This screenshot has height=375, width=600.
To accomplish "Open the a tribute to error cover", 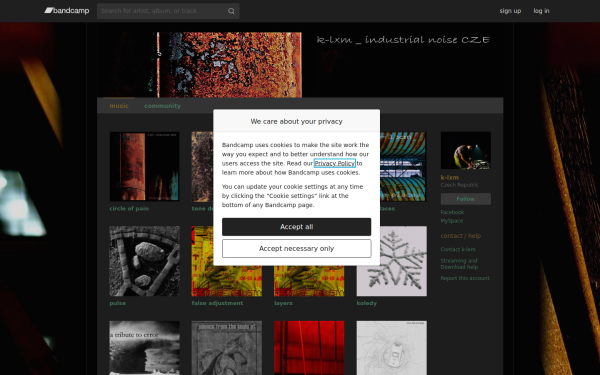I will [144, 348].
